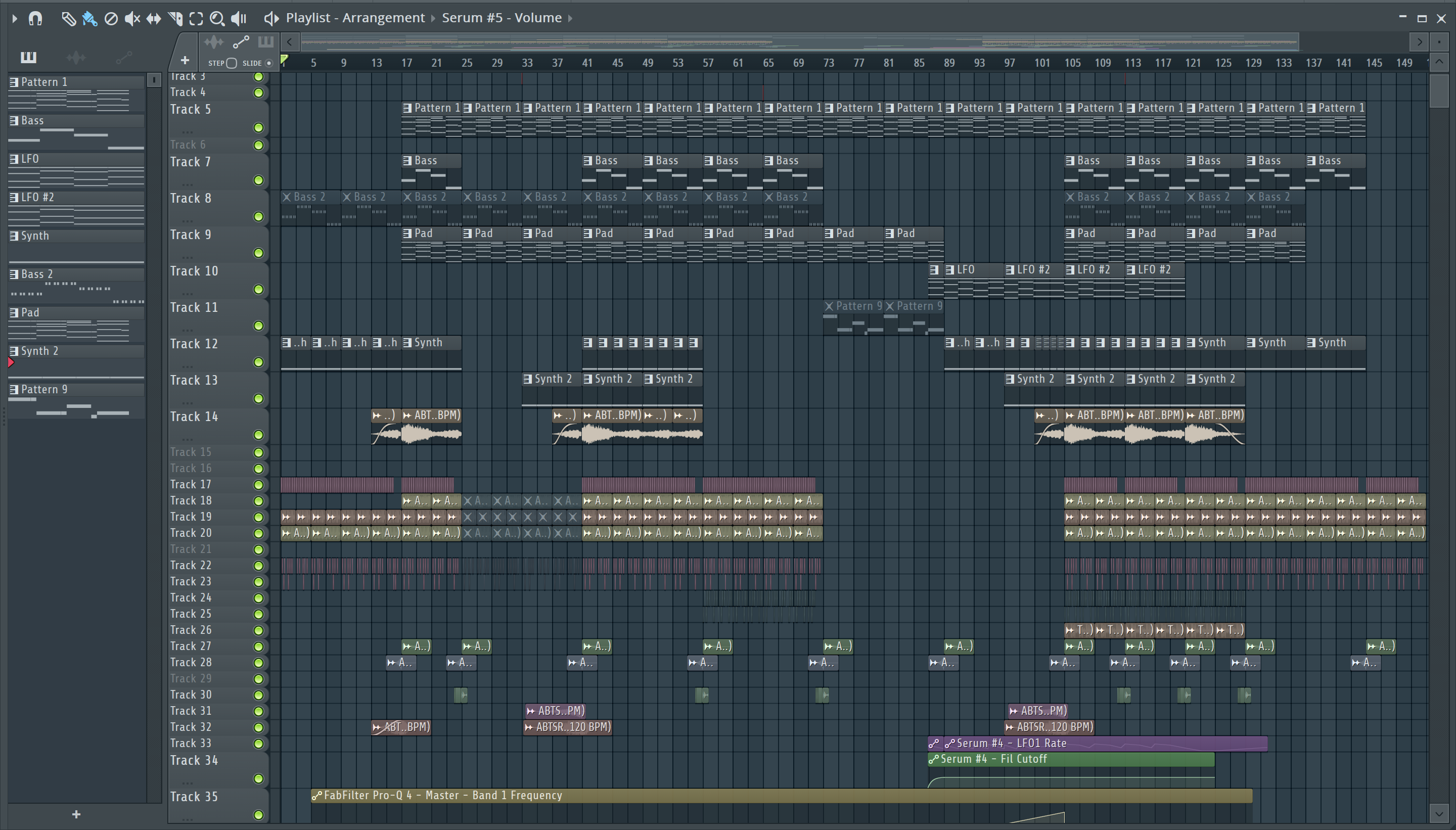Click the Track 9 header label
The image size is (1456, 830).
pyautogui.click(x=191, y=235)
